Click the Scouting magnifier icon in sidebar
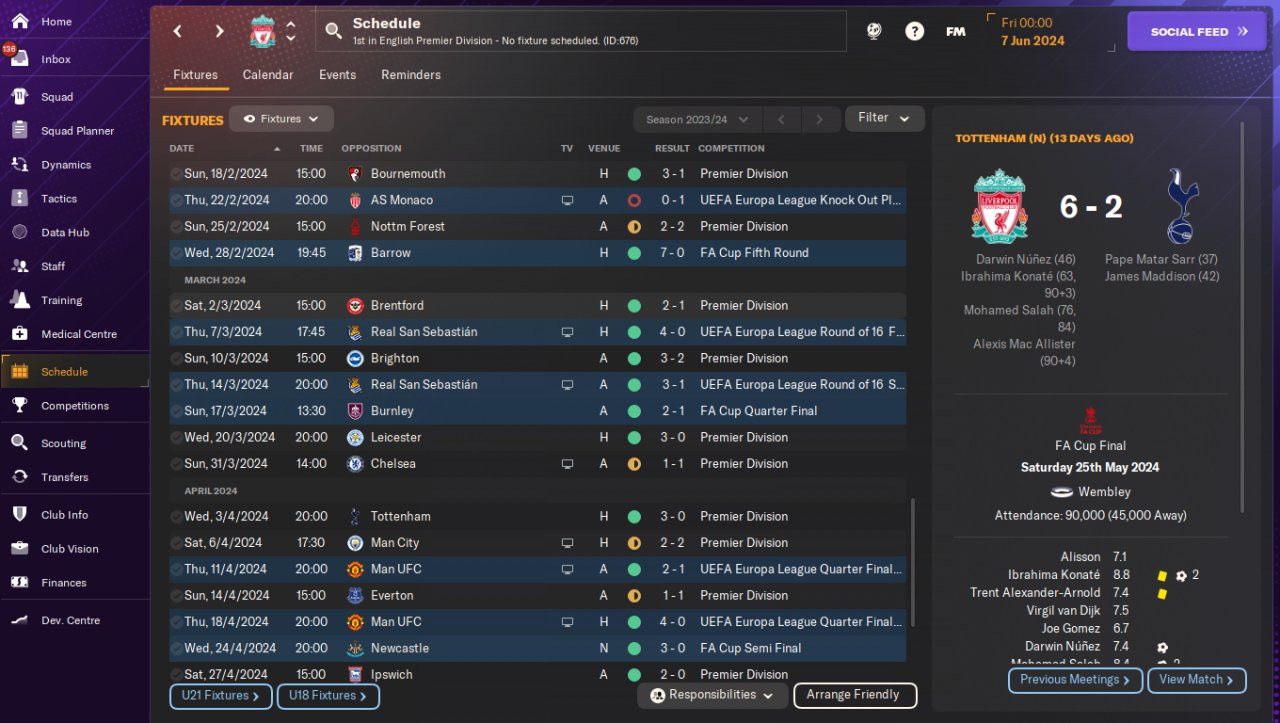The height and width of the screenshot is (723, 1280). click(19, 443)
